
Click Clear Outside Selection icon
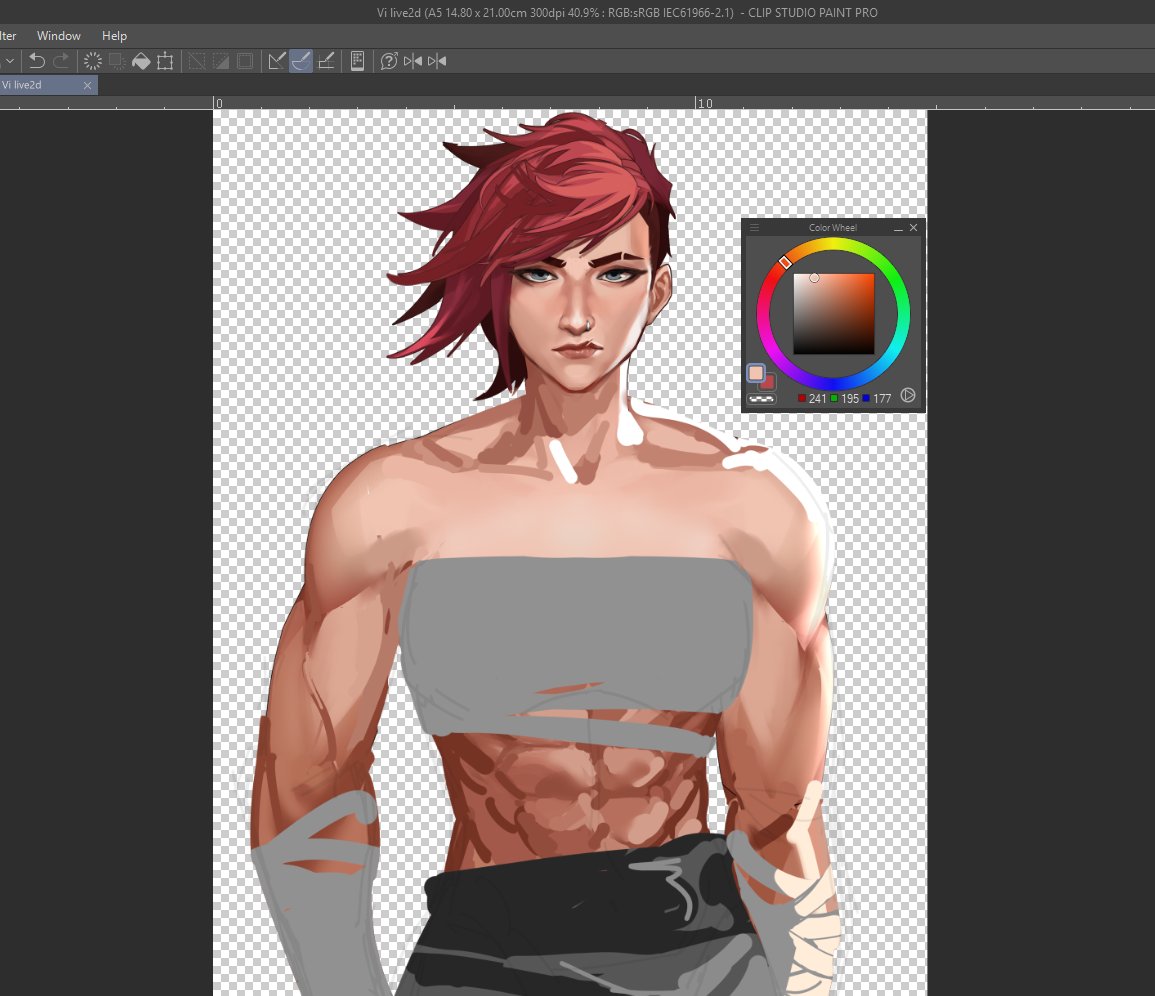click(x=116, y=61)
